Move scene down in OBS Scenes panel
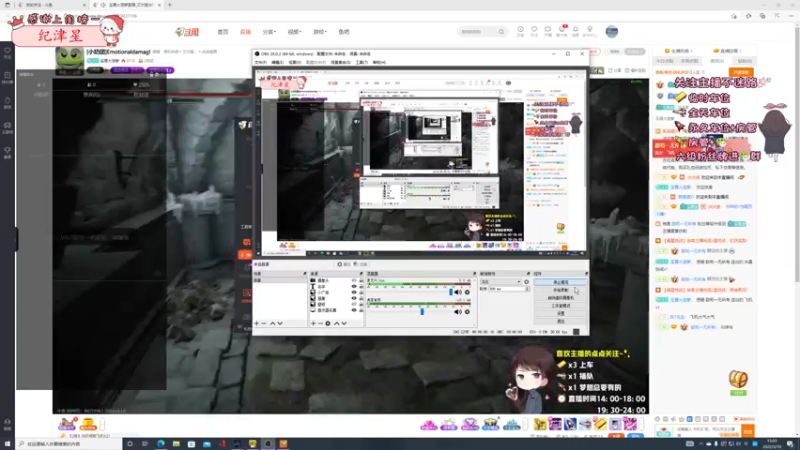 (280, 323)
